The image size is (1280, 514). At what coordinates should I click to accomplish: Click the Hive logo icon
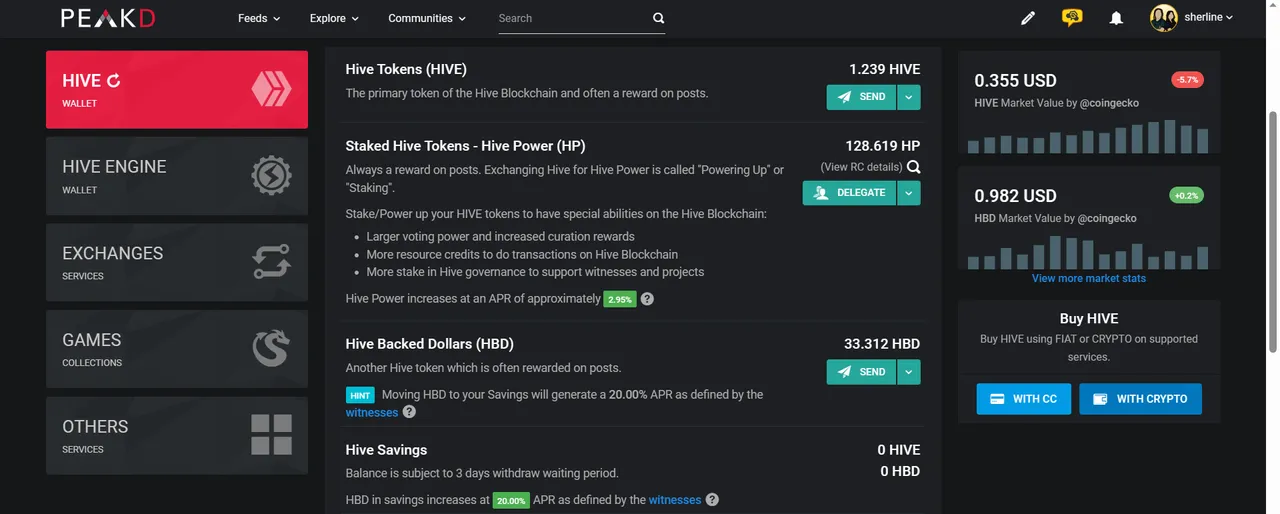(271, 90)
